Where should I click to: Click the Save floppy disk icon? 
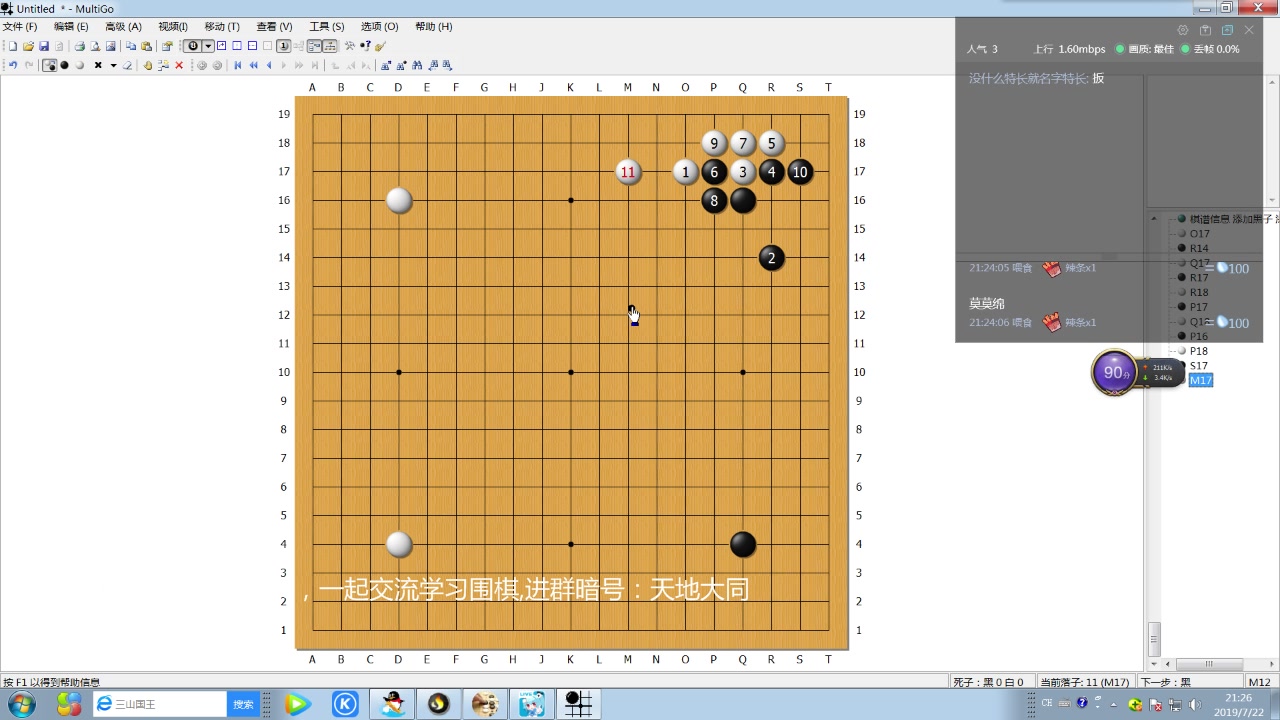pos(44,46)
